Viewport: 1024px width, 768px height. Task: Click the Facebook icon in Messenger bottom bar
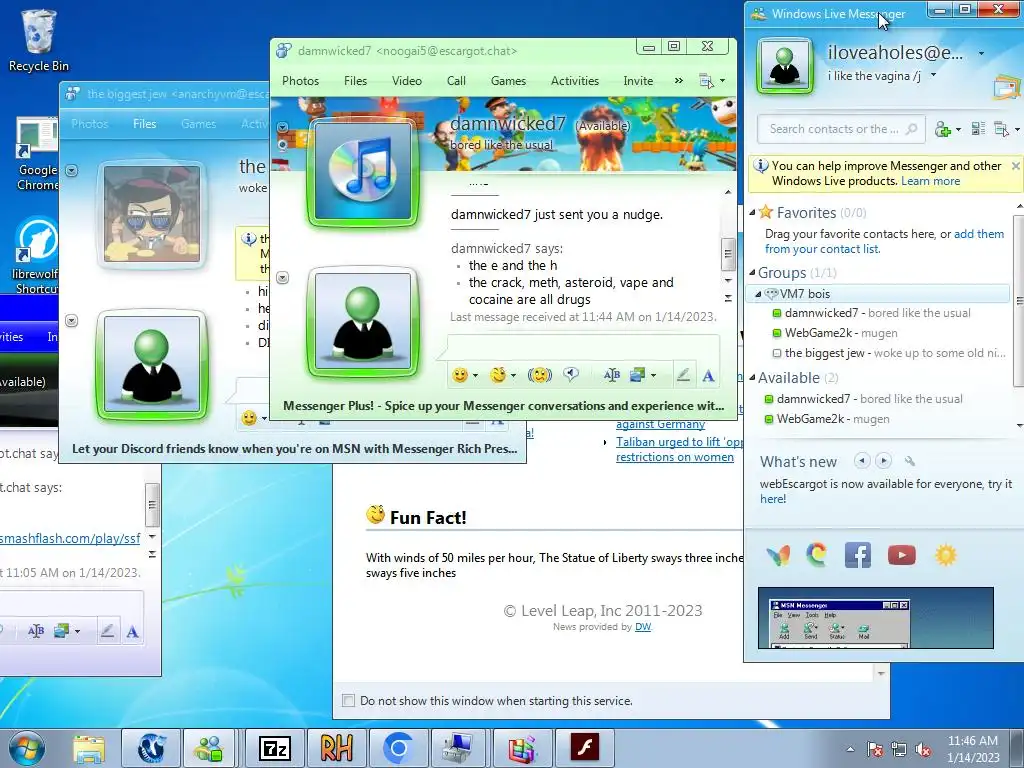coord(858,555)
